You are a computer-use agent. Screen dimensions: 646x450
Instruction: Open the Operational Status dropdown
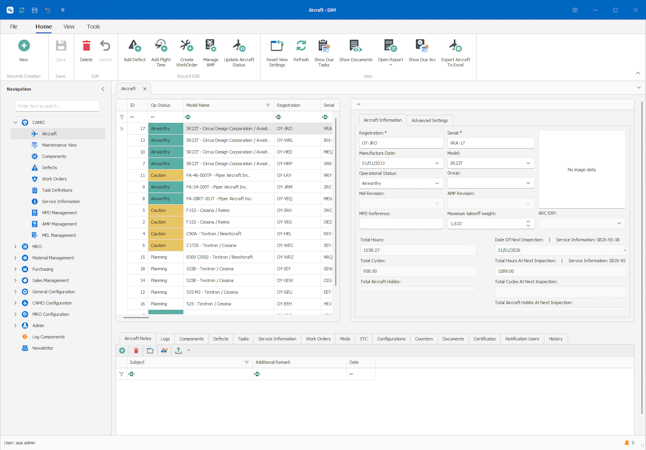(x=437, y=183)
